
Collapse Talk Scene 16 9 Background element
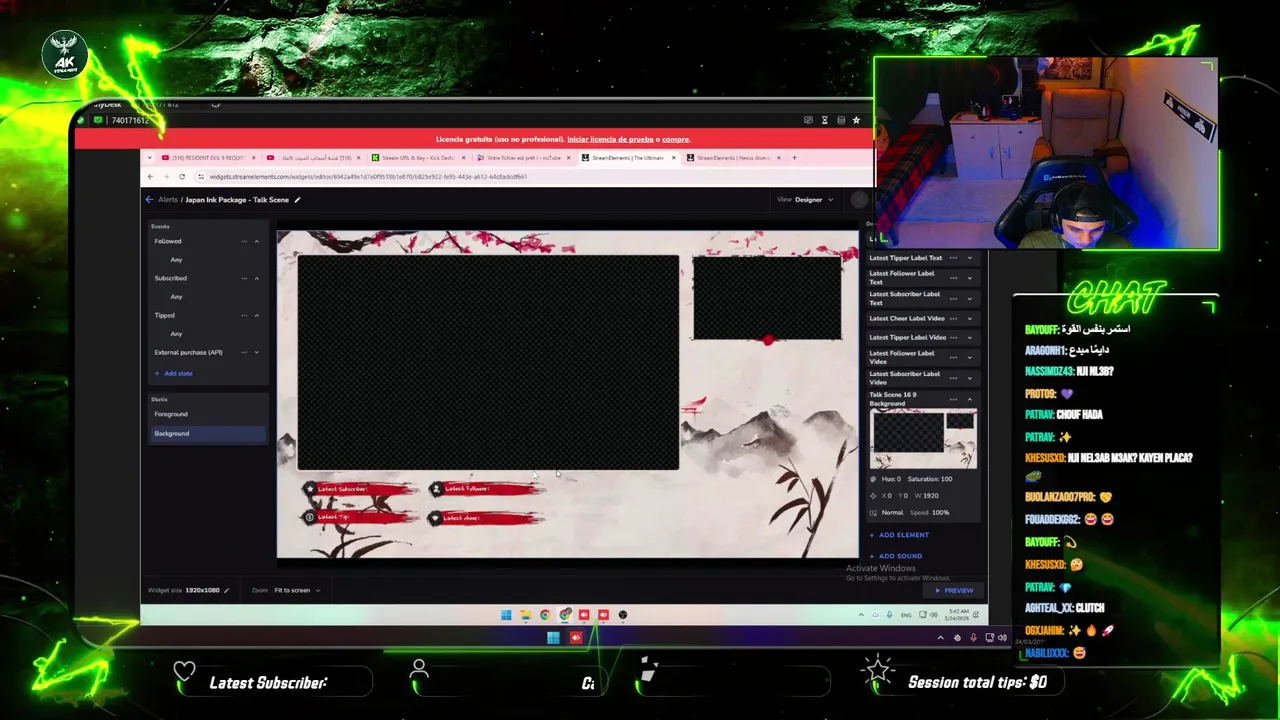tap(969, 399)
